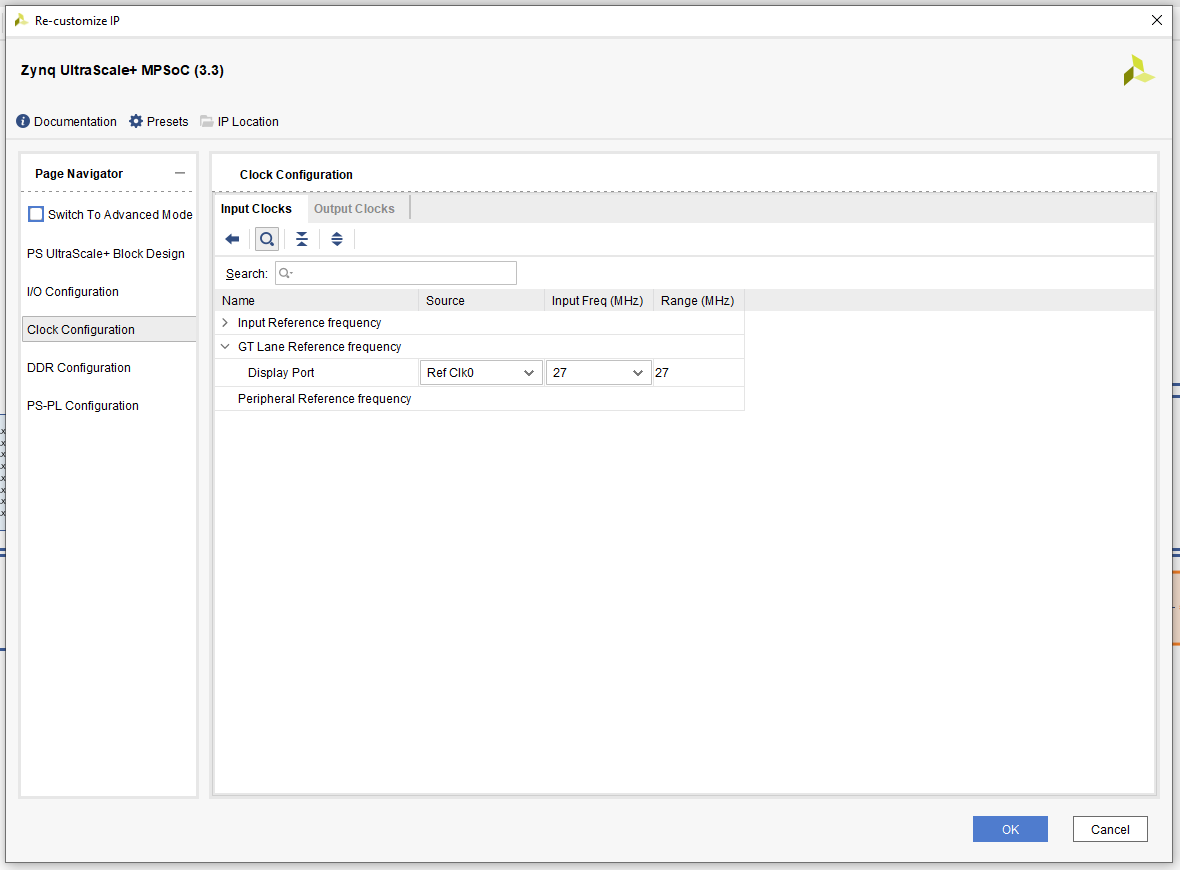Click the Range (MHz) column header
This screenshot has height=870, width=1180.
point(698,300)
